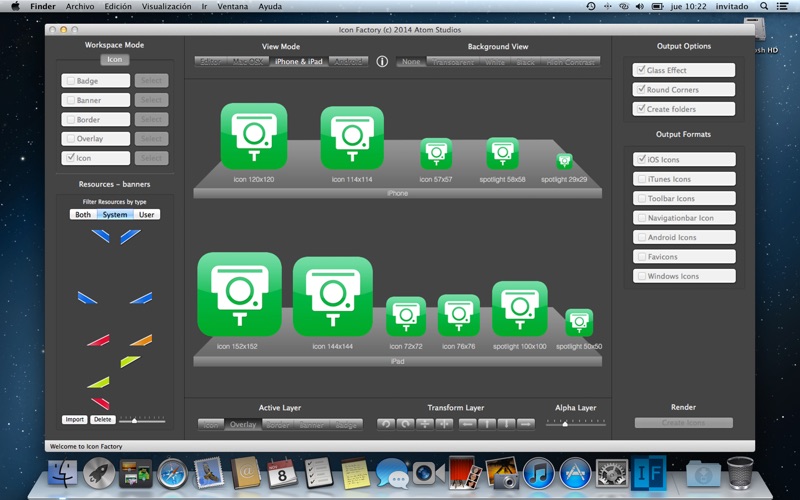Rotate layer counterclockwise in Transform Layer
Image resolution: width=800 pixels, height=500 pixels.
point(386,424)
